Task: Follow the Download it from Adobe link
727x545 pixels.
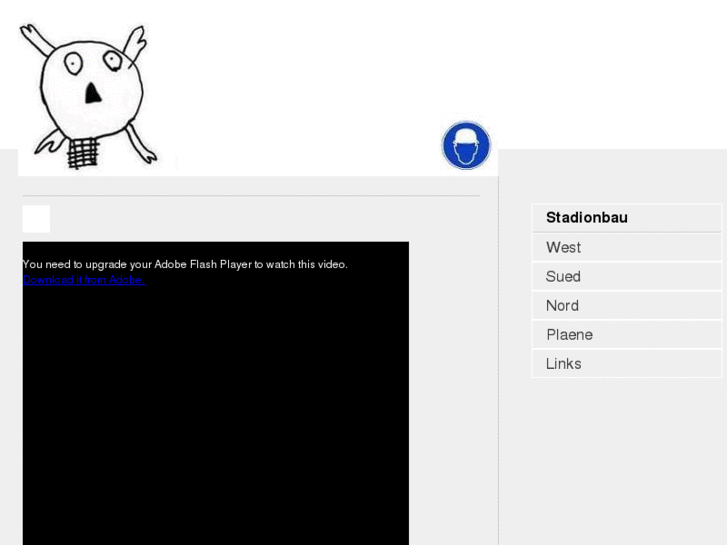Action: pyautogui.click(x=84, y=280)
